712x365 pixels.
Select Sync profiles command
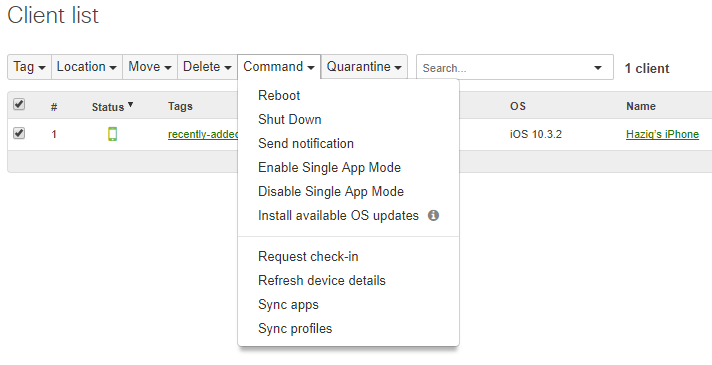point(295,329)
